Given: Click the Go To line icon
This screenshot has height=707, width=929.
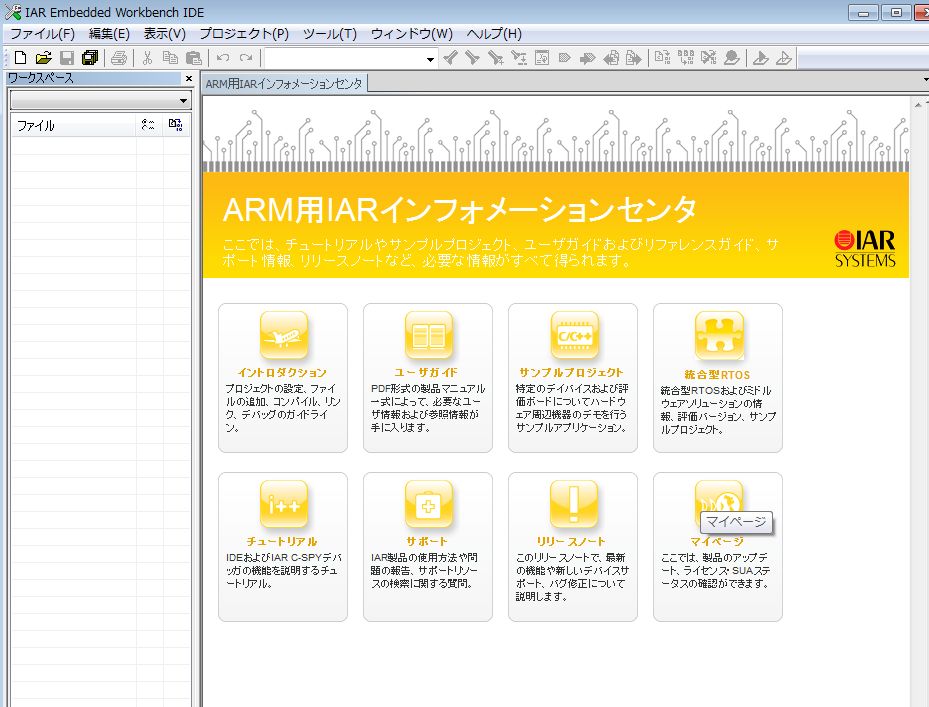Looking at the screenshot, I should pos(542,57).
